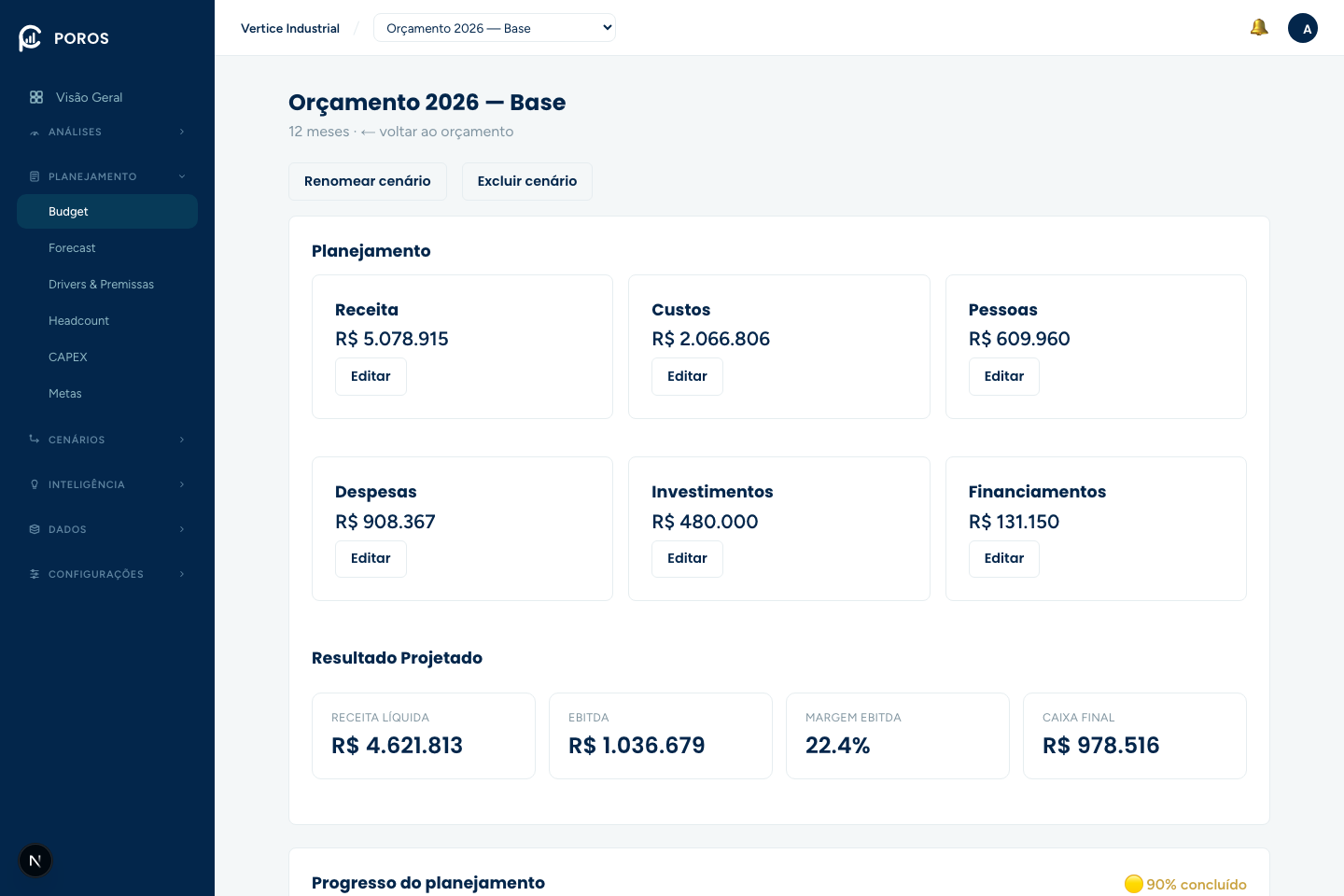Open the Orçamento 2026 — Base scenario dropdown
Image resolution: width=1344 pixels, height=896 pixels.
495,28
